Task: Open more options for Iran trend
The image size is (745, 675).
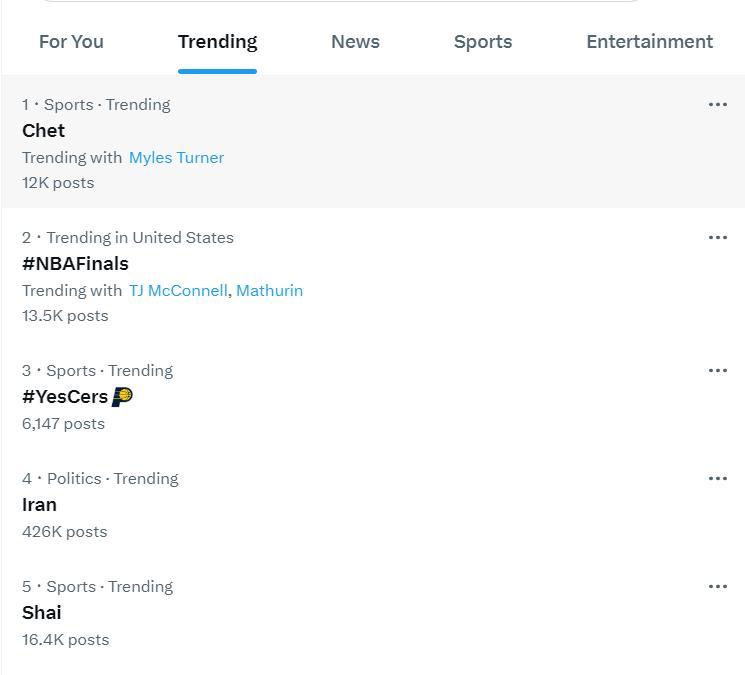Action: (717, 479)
